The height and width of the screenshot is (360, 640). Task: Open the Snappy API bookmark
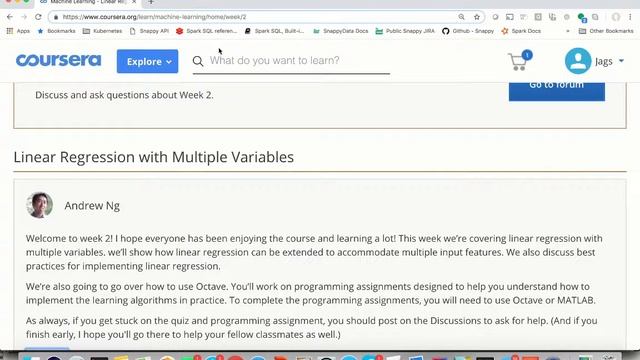[x=149, y=31]
